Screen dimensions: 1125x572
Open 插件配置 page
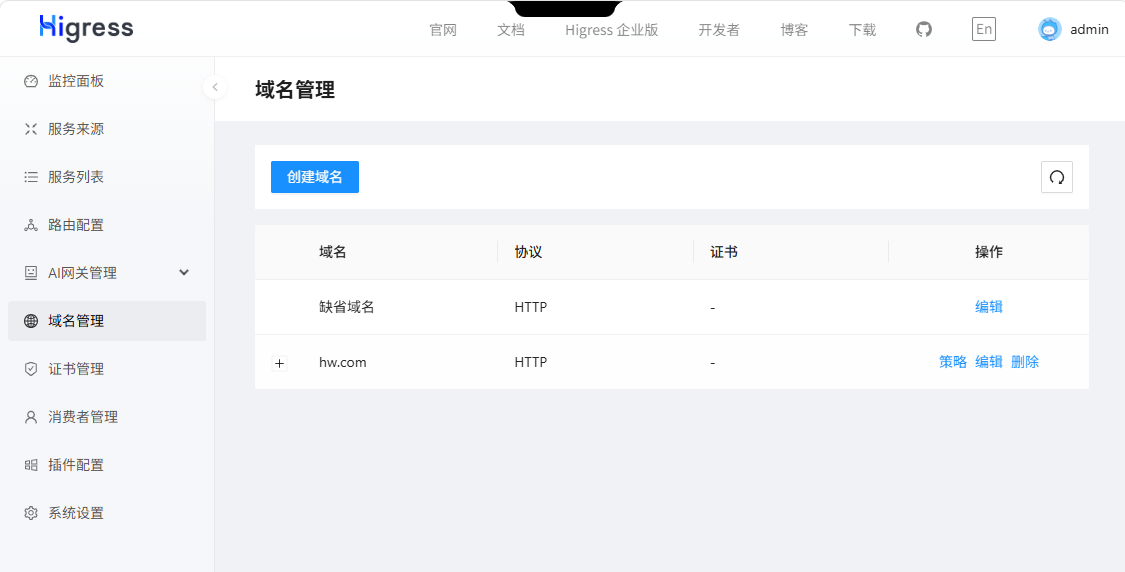click(107, 465)
